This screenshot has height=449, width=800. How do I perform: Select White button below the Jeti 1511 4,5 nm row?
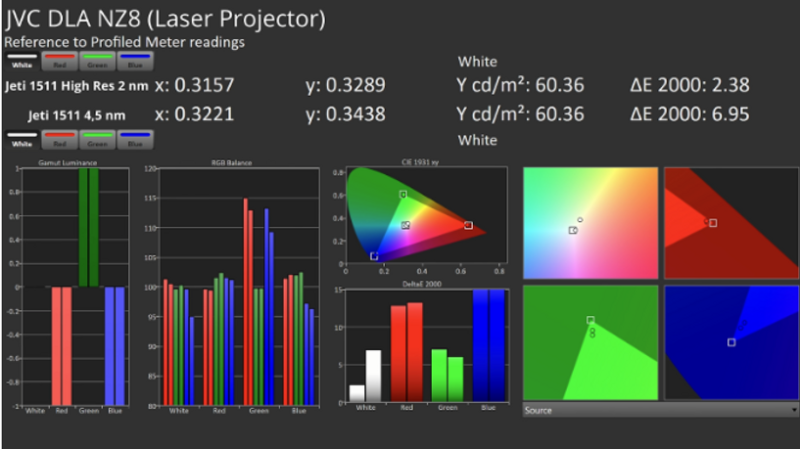pos(22,140)
